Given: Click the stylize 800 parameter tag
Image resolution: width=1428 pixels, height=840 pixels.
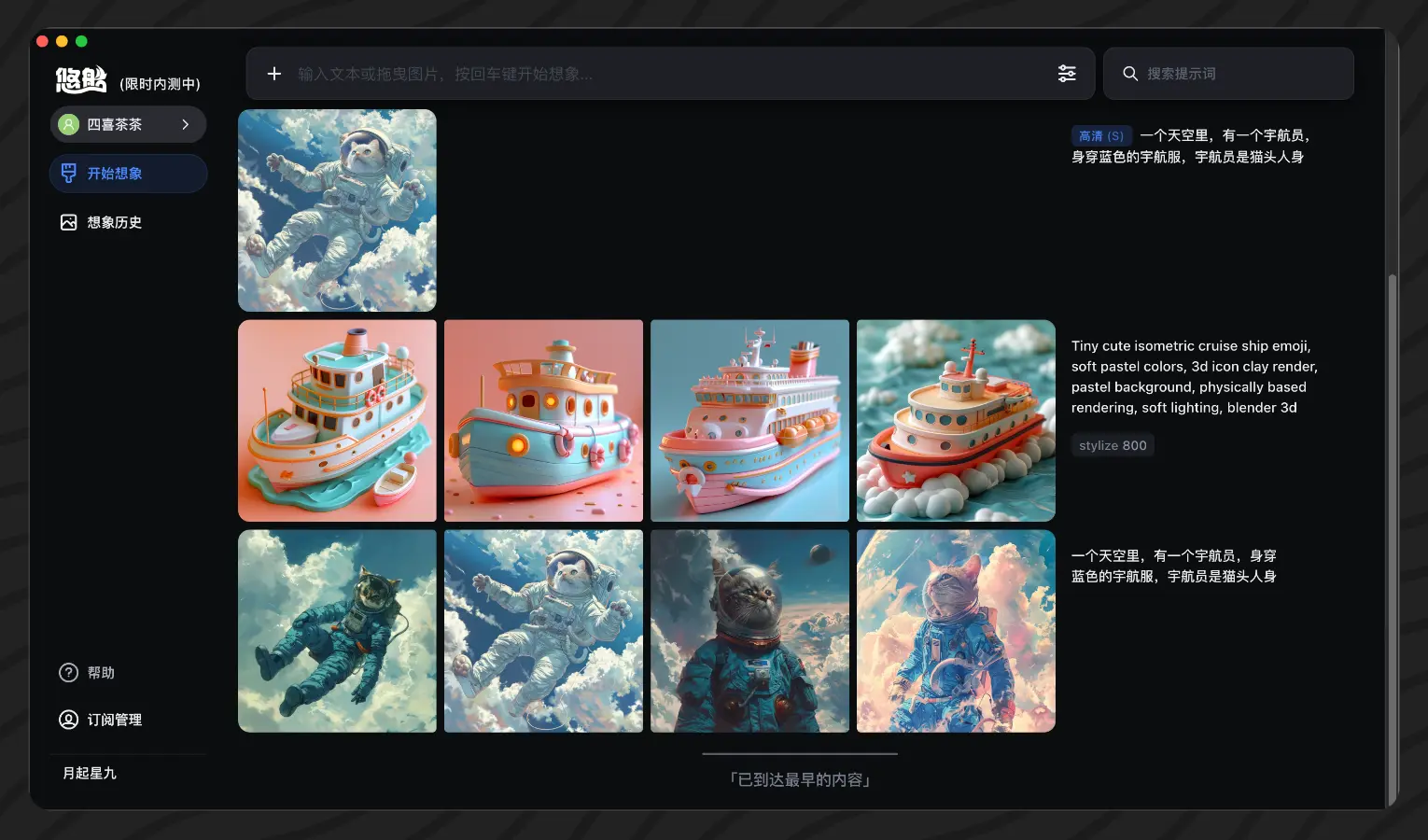Looking at the screenshot, I should 1113,446.
